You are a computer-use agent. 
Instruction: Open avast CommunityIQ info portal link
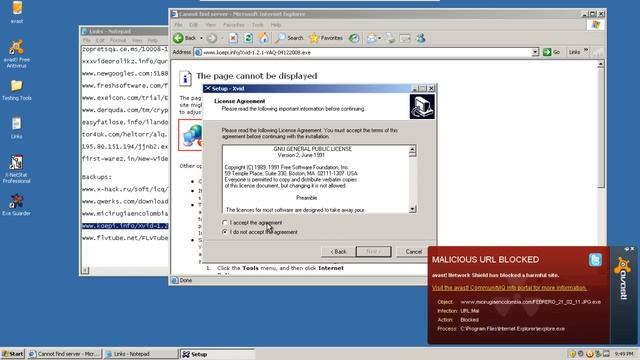click(509, 288)
